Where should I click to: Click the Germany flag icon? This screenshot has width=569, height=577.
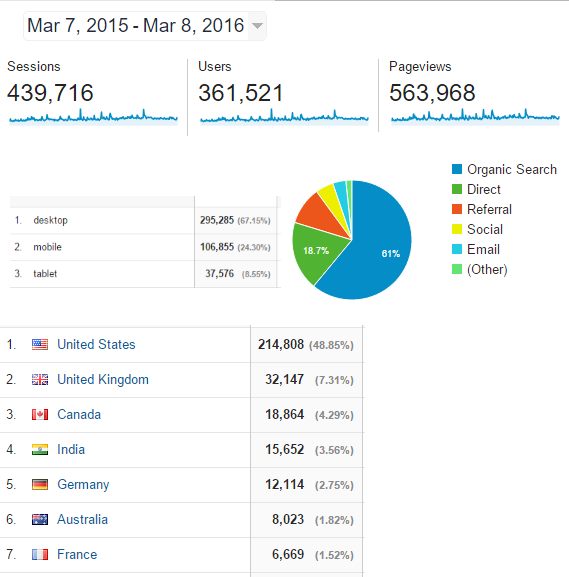pyautogui.click(x=40, y=484)
